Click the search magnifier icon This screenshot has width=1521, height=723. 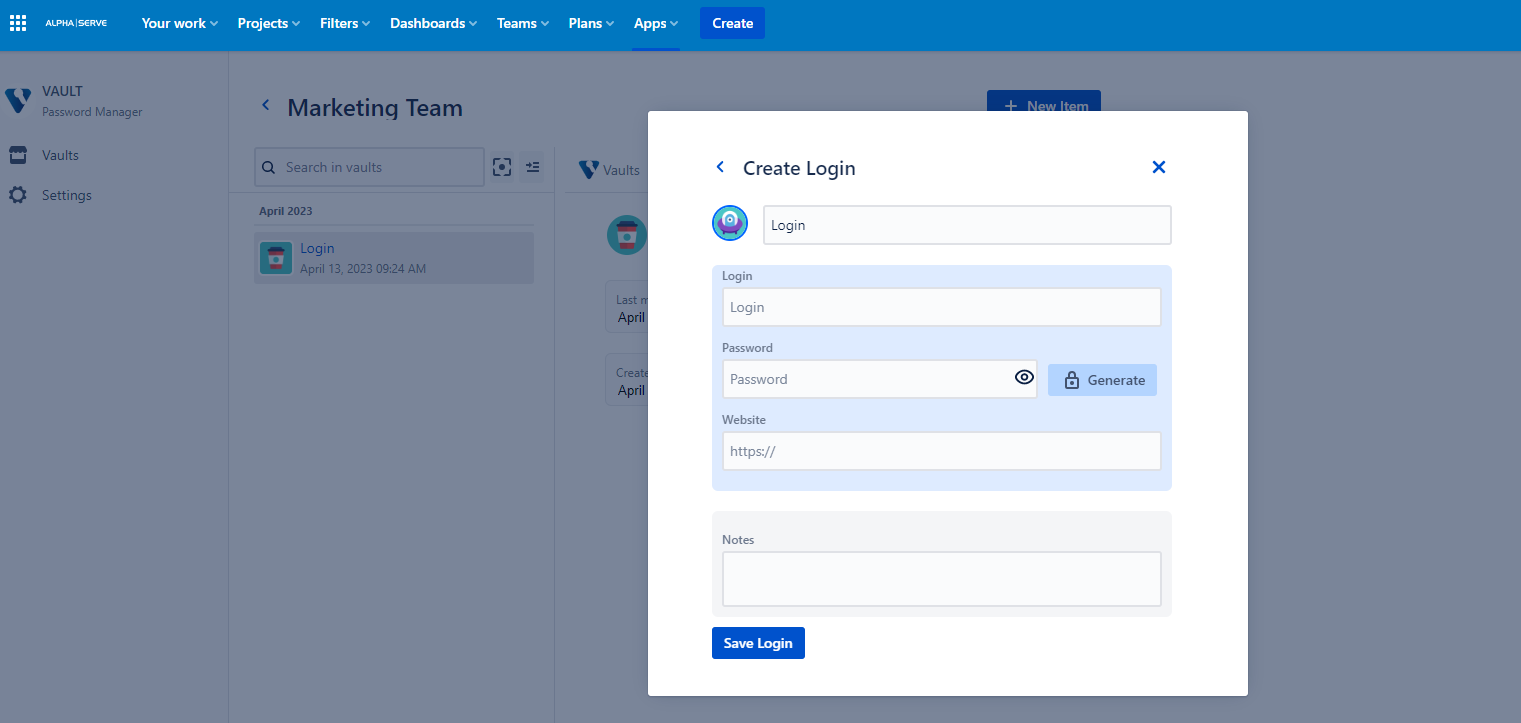pos(268,167)
